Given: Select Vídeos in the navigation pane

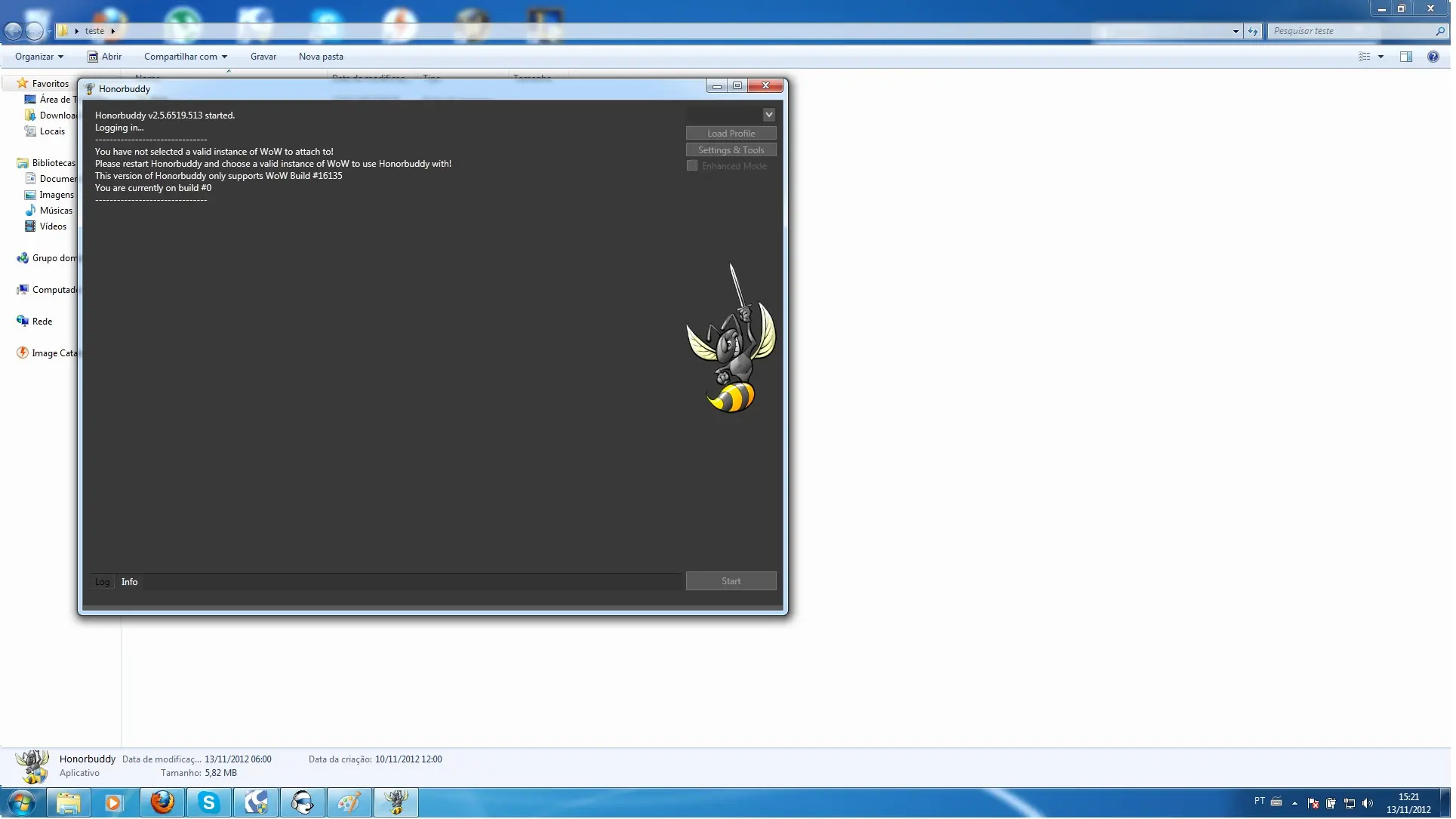Looking at the screenshot, I should click(45, 226).
